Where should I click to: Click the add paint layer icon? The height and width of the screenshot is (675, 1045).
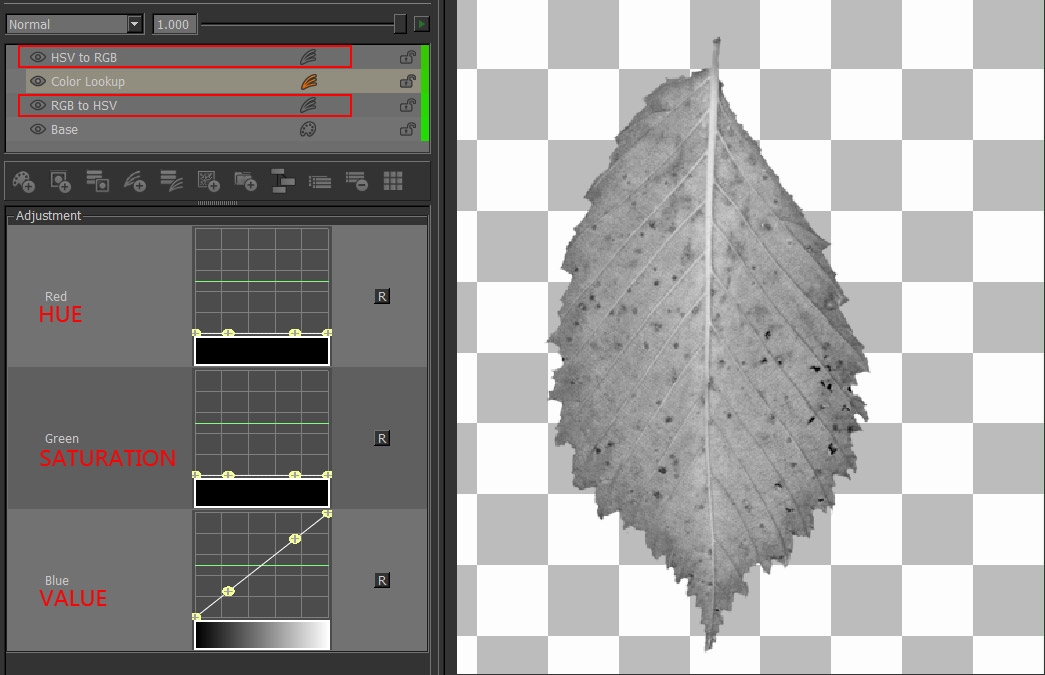pos(24,181)
